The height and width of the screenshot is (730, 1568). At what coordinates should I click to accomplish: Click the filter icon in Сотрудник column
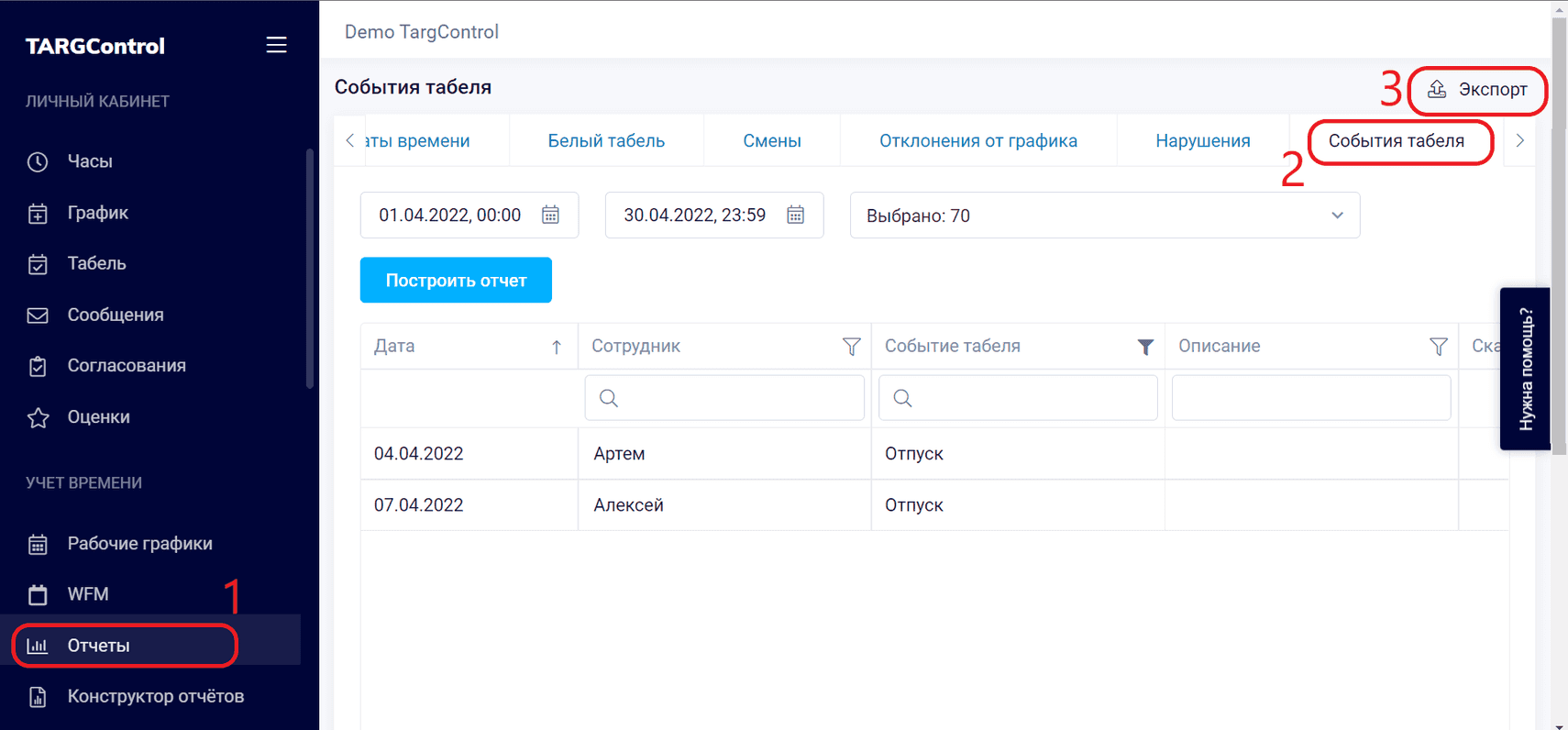(851, 347)
